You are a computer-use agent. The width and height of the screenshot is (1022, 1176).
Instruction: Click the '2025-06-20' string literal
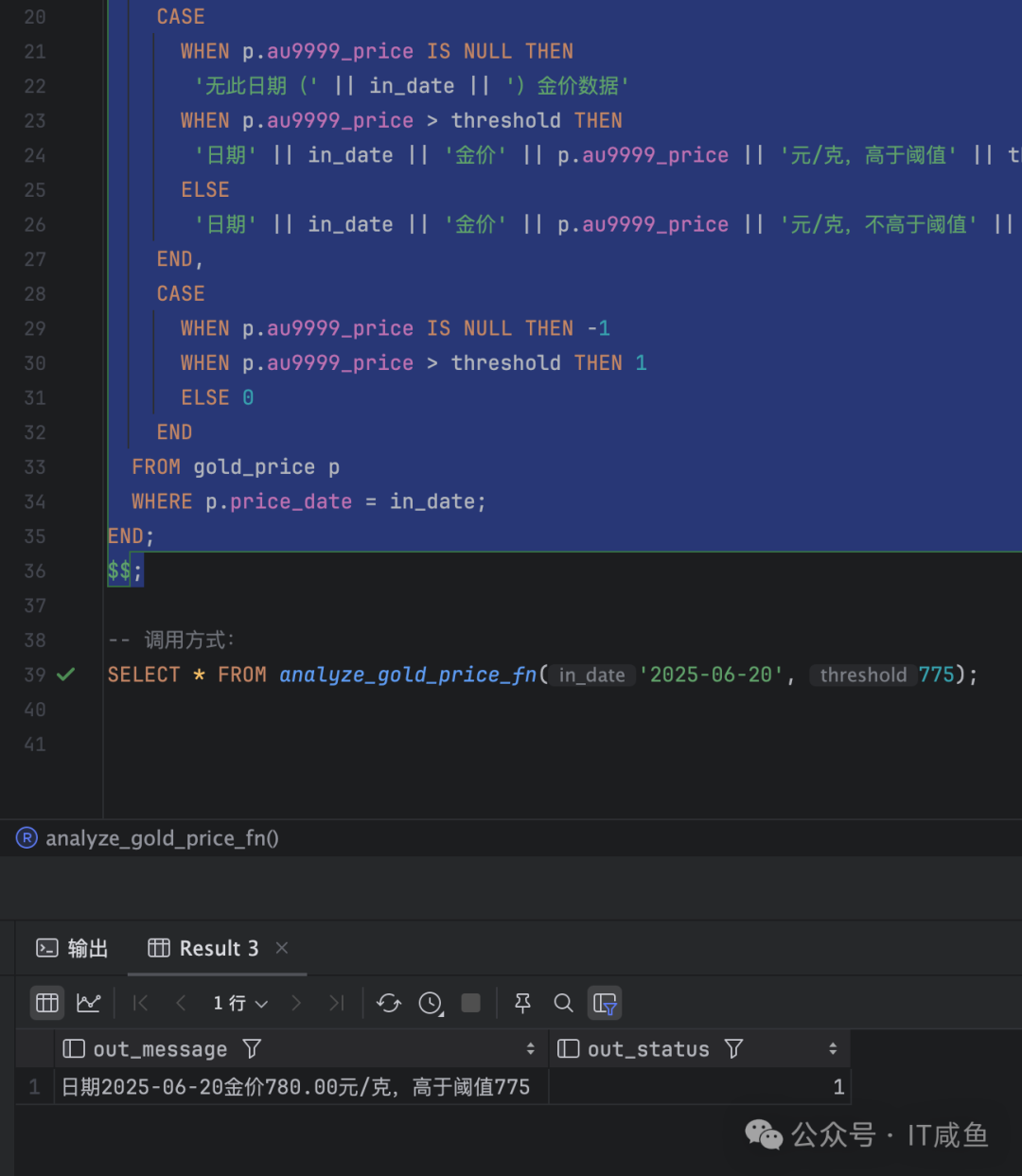pyautogui.click(x=711, y=675)
